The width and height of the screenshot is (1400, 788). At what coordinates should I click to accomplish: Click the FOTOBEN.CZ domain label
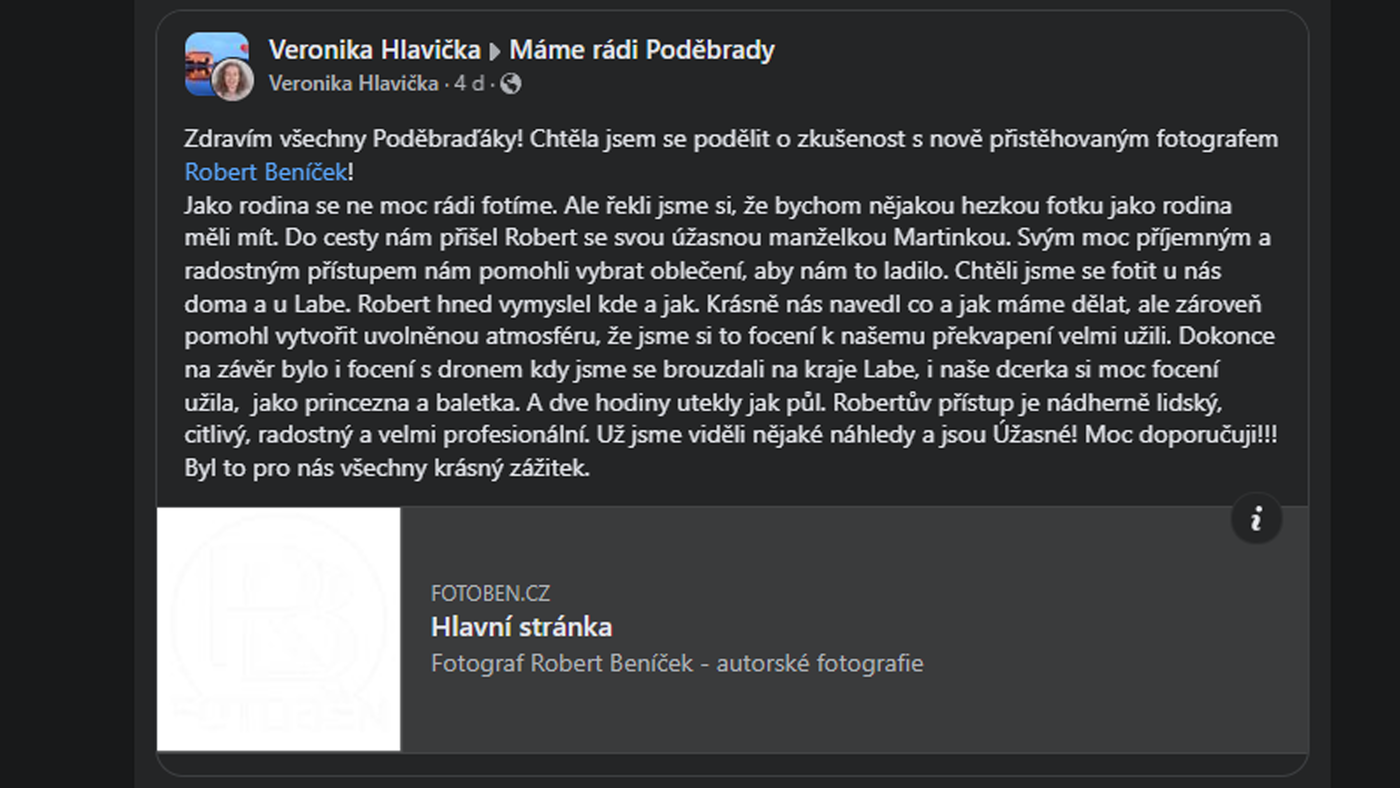490,593
